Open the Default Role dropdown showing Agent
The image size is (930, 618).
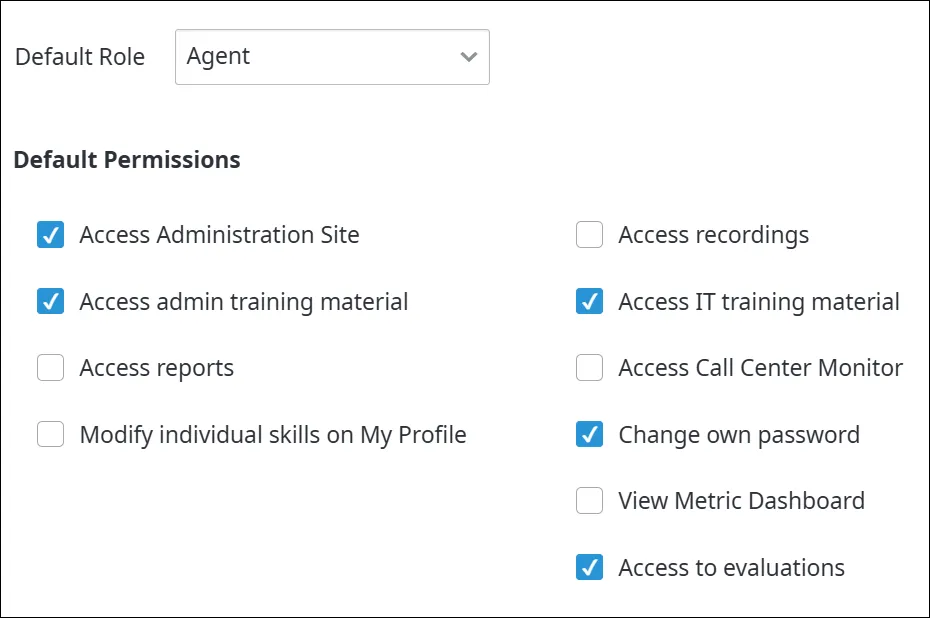(x=332, y=57)
